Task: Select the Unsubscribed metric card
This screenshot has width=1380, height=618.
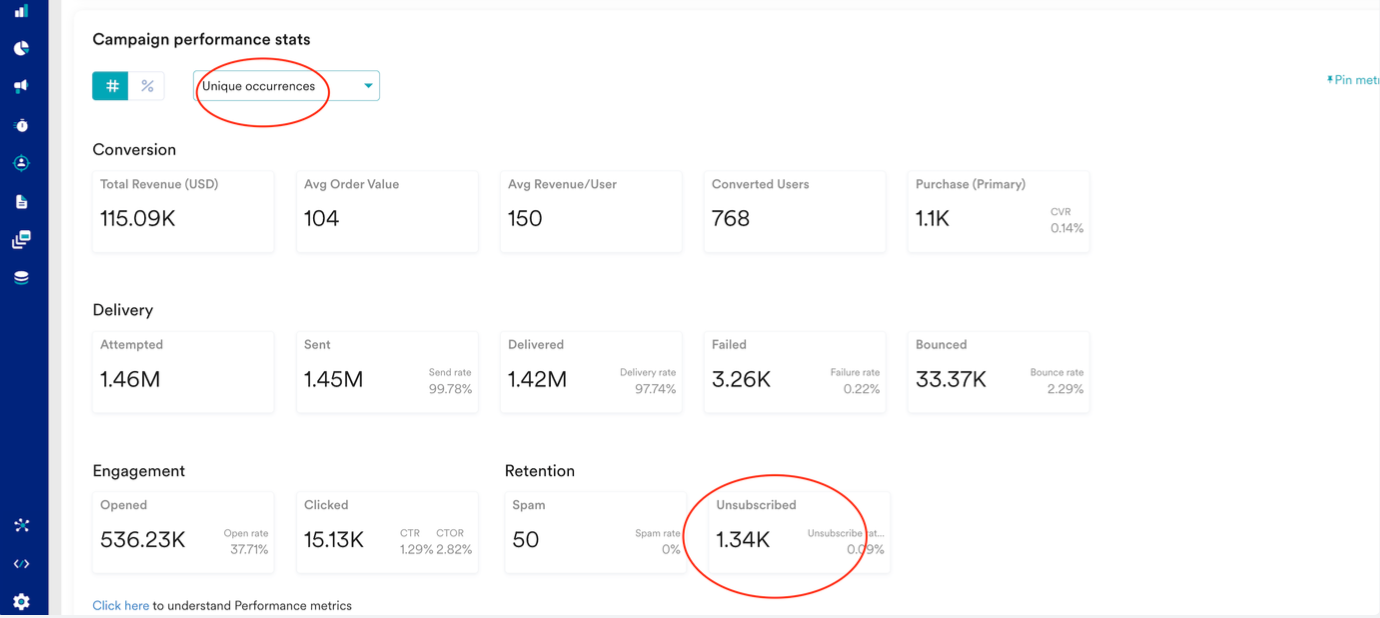Action: 798,533
